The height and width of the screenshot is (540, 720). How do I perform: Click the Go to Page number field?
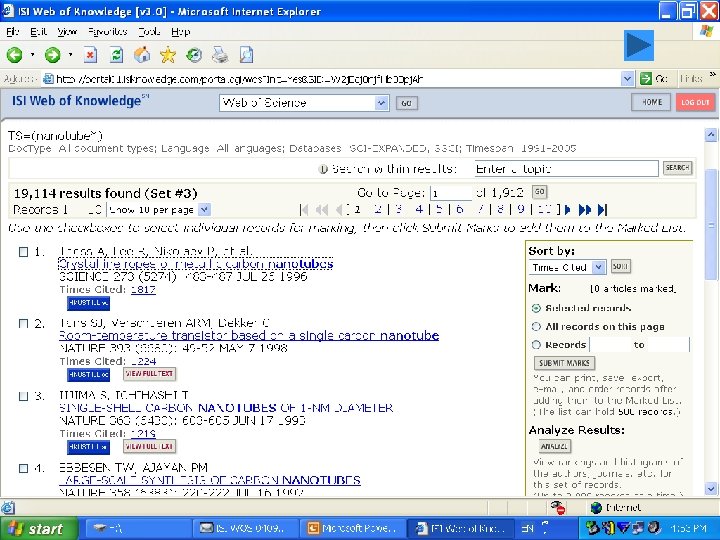[451, 193]
